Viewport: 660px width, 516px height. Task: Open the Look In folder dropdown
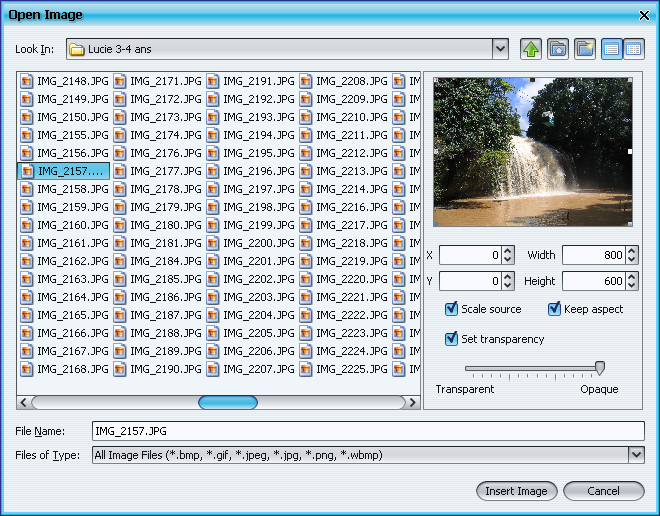tap(500, 49)
